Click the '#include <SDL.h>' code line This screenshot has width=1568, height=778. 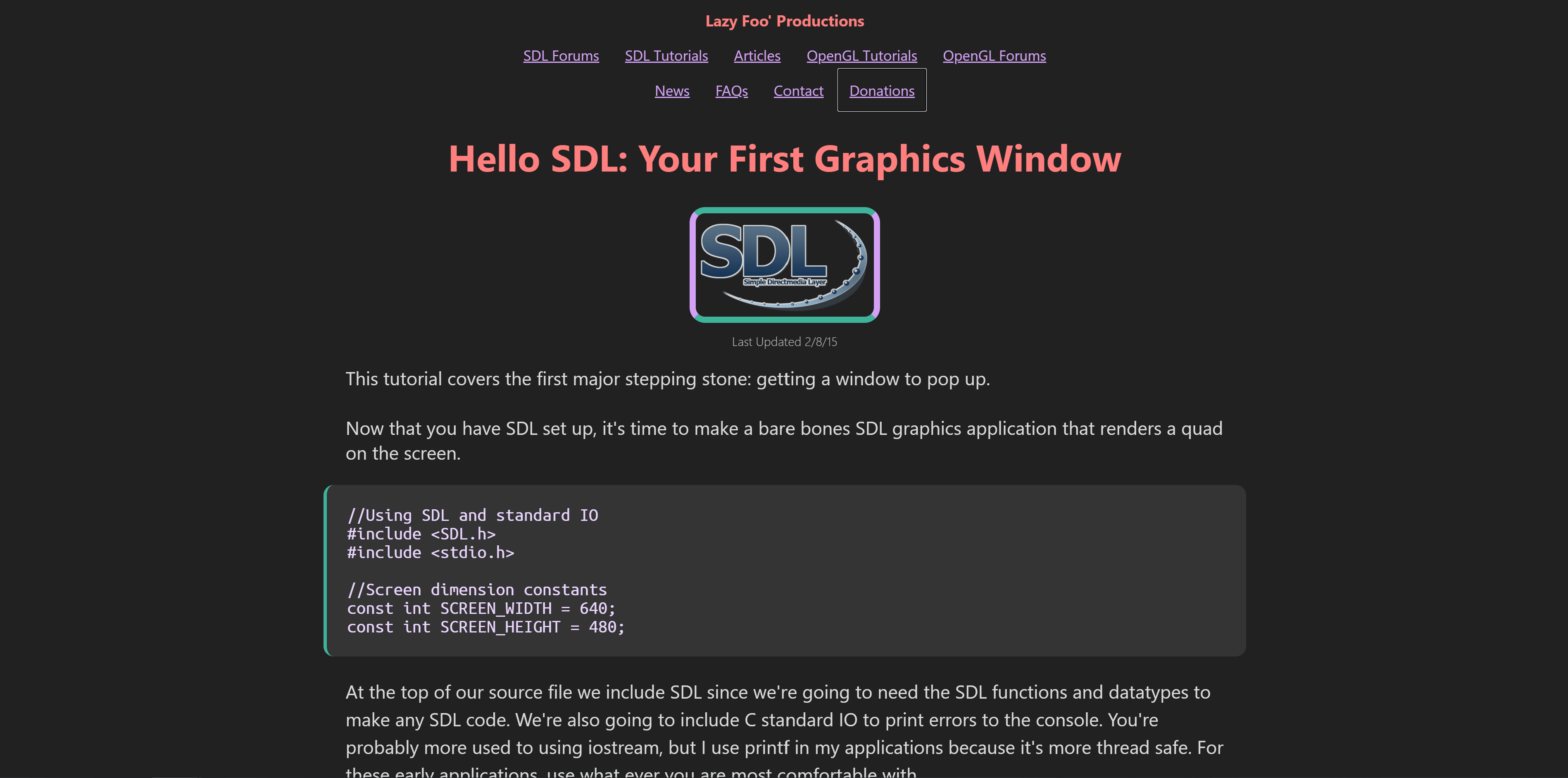tap(421, 534)
